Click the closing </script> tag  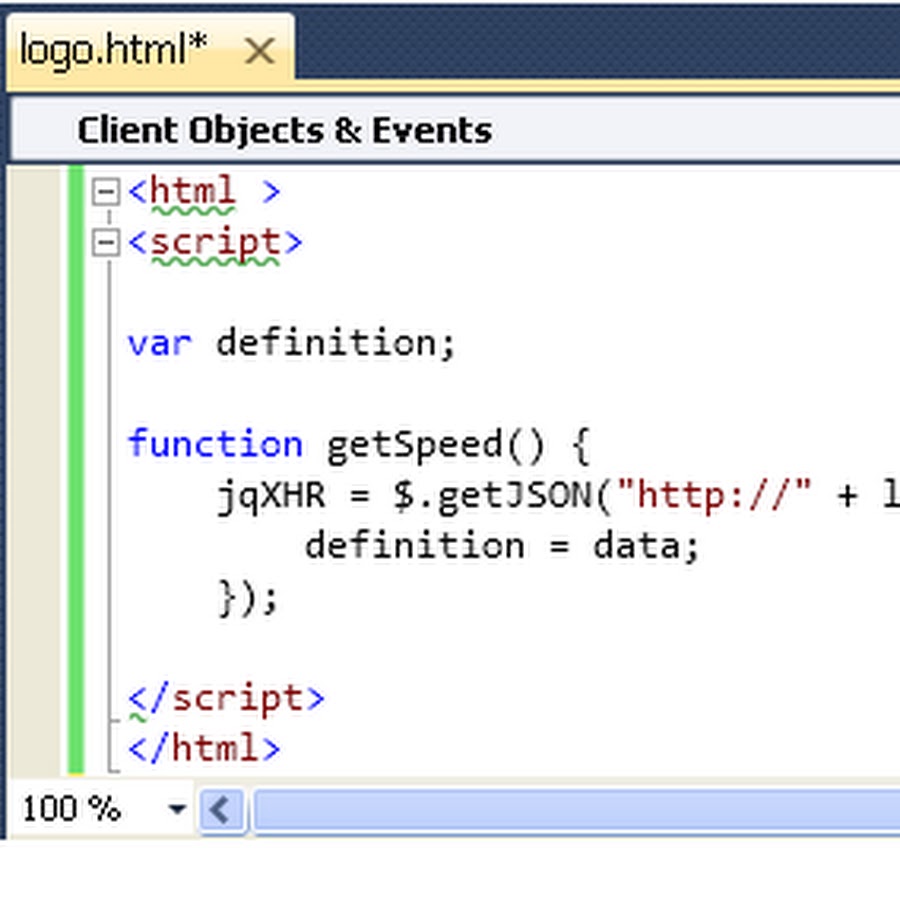(x=226, y=699)
